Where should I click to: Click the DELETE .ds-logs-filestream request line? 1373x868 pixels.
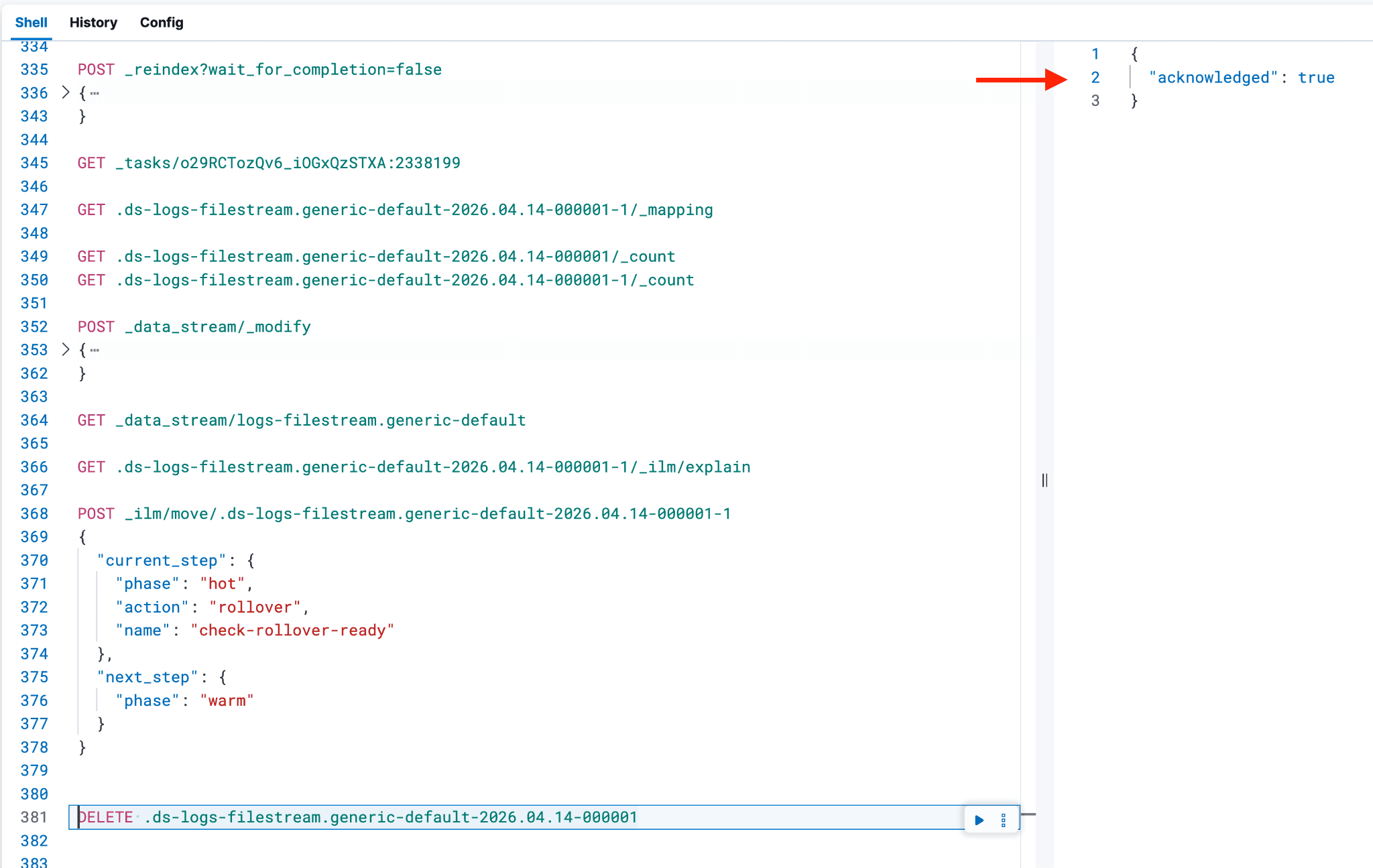(357, 817)
